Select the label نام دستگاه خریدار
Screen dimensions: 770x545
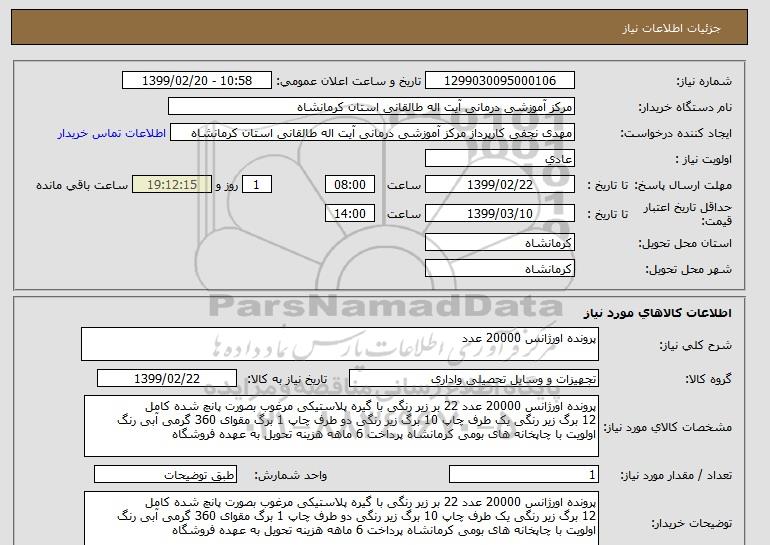(685, 107)
